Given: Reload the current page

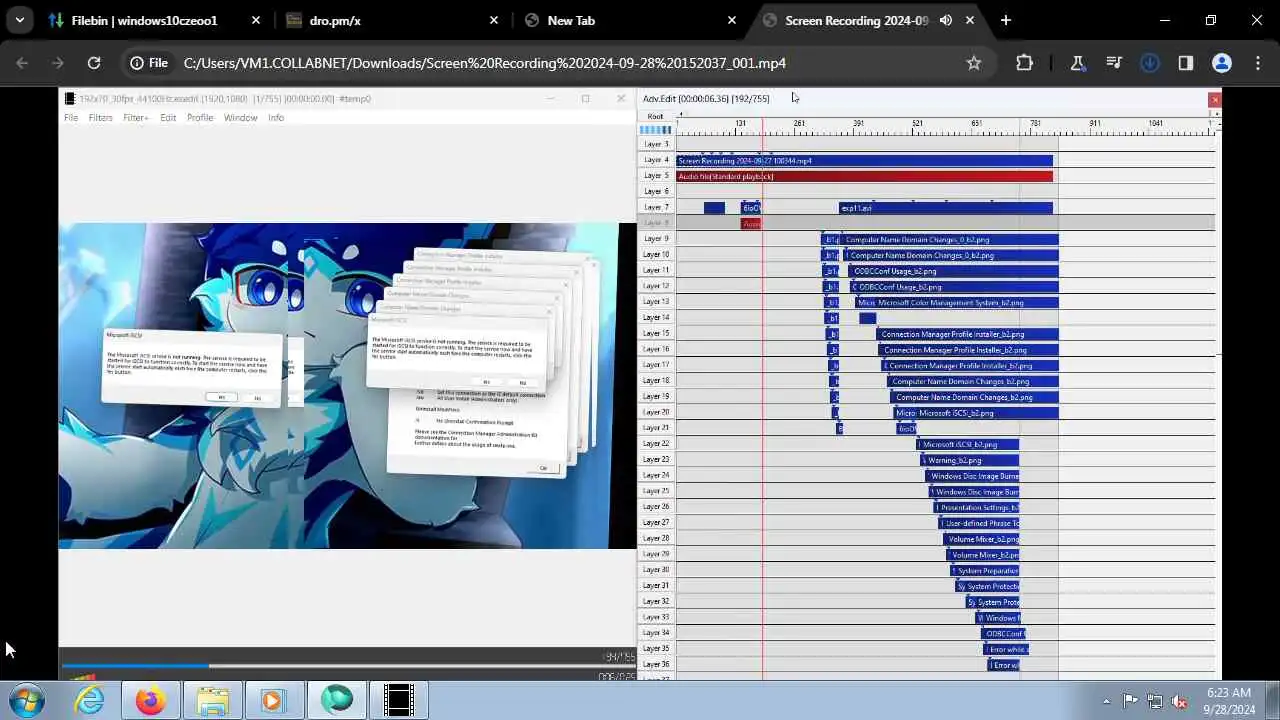Looking at the screenshot, I should [x=94, y=63].
